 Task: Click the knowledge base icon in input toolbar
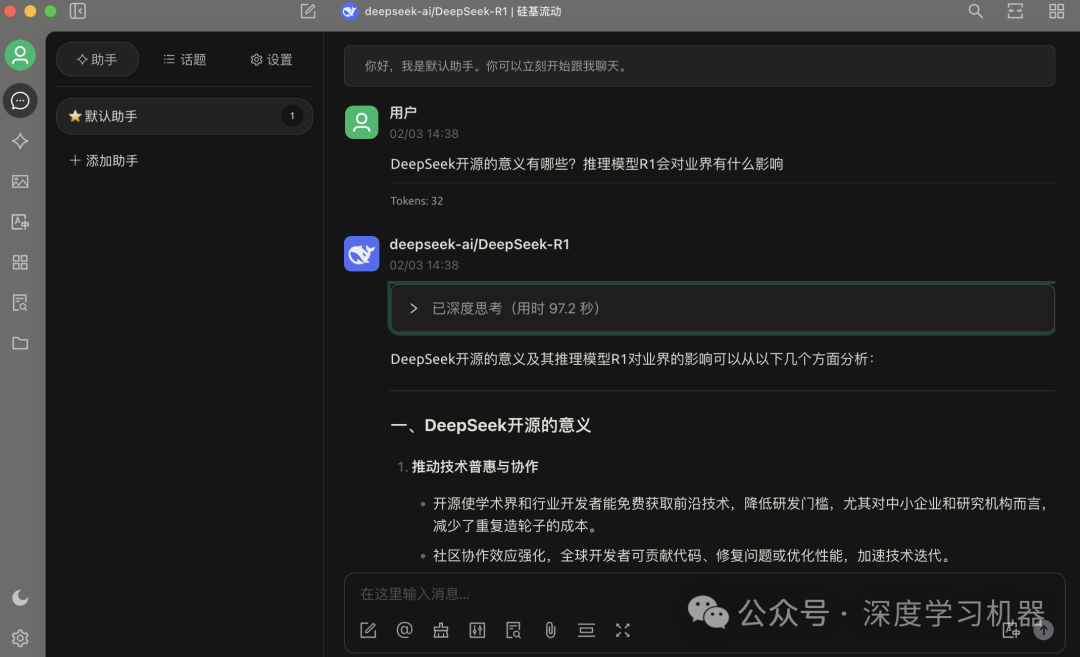[514, 630]
